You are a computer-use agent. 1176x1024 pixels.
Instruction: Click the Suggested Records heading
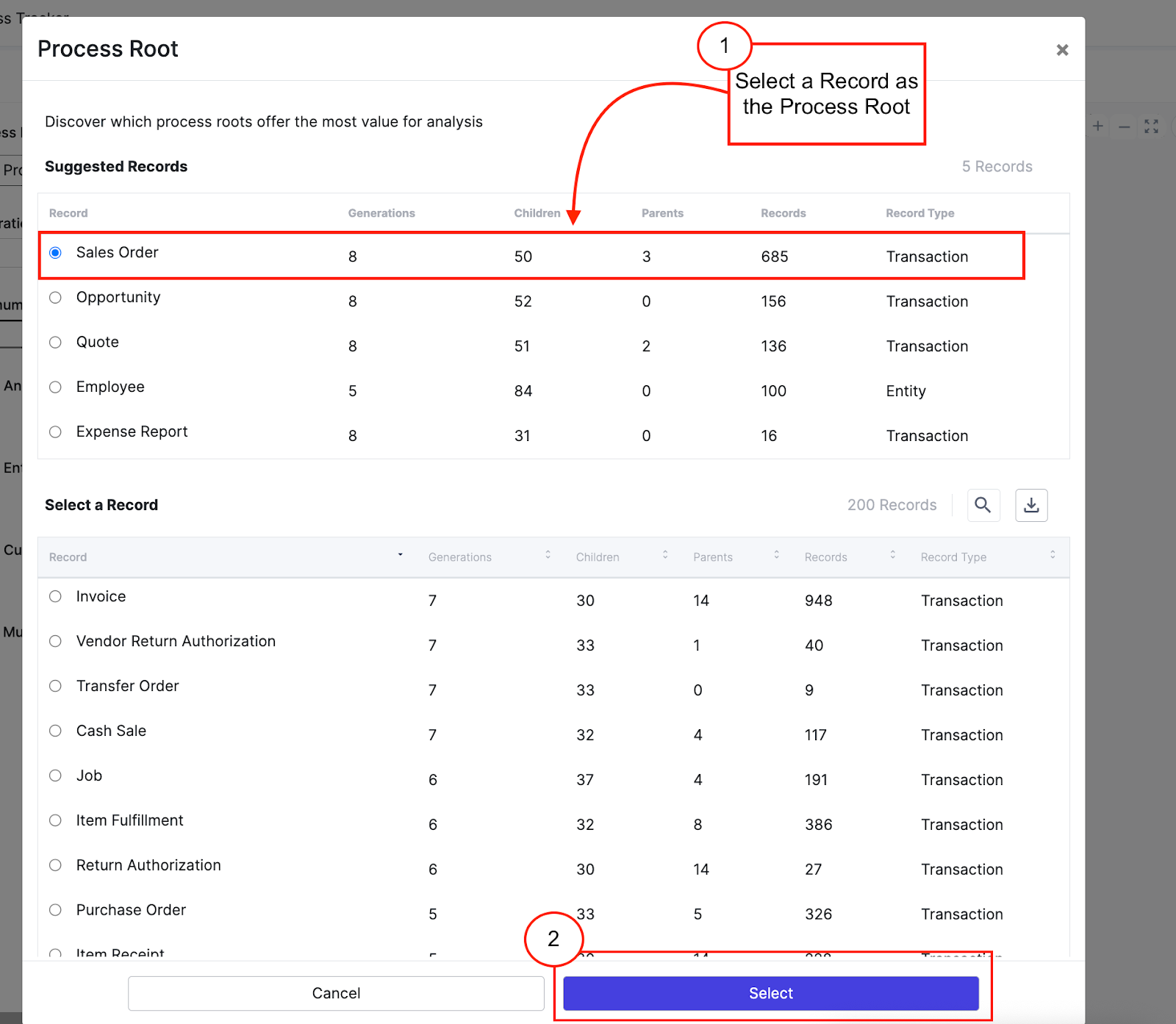pyautogui.click(x=116, y=167)
